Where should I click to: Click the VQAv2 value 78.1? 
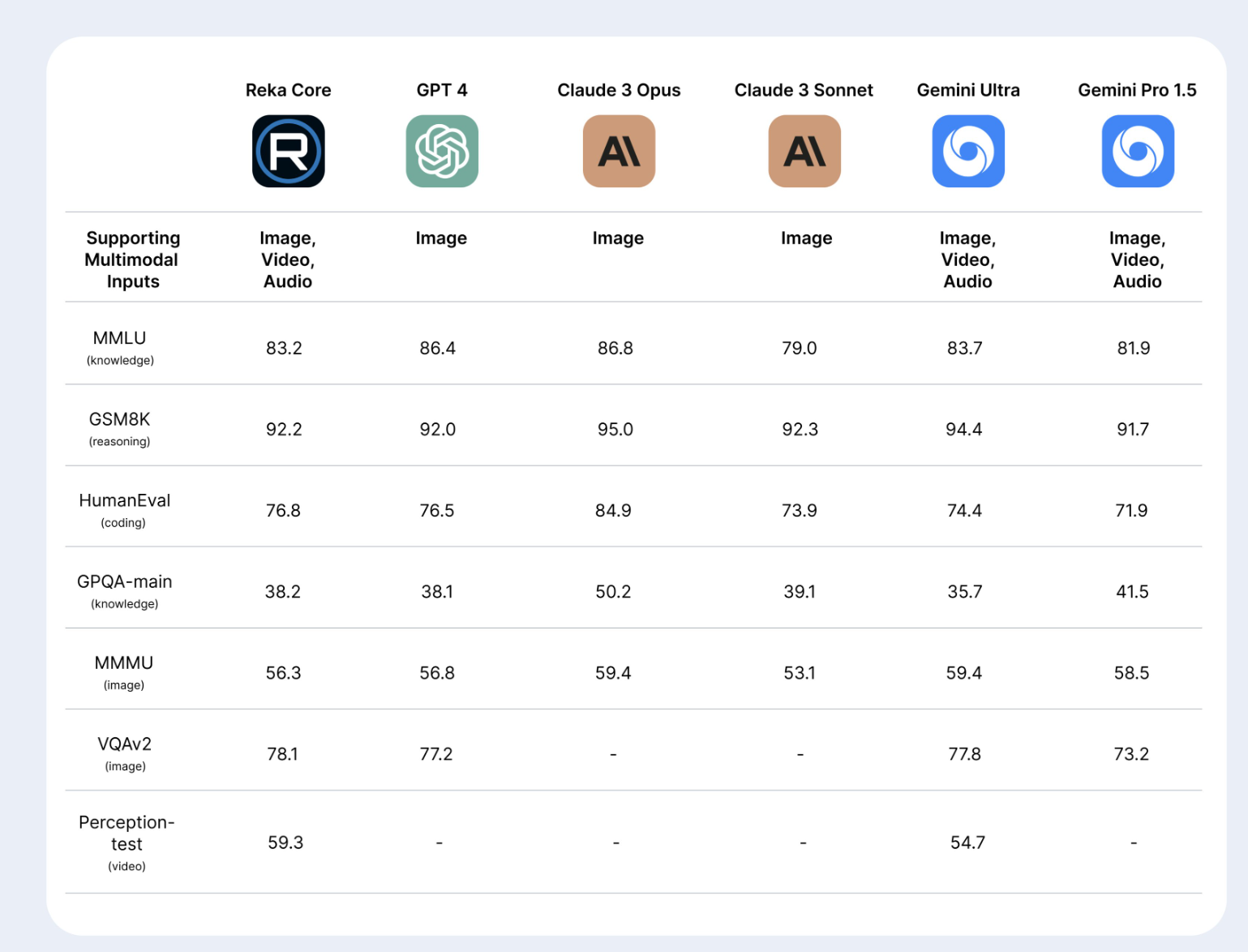282,753
